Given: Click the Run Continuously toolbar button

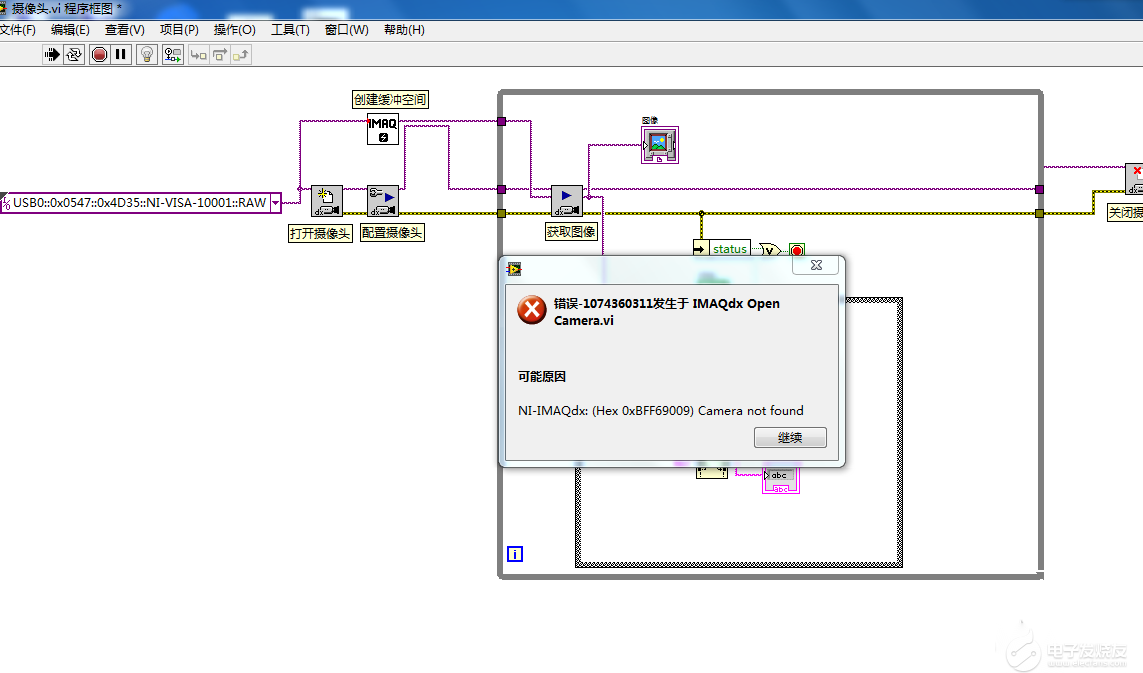Looking at the screenshot, I should (x=74, y=54).
